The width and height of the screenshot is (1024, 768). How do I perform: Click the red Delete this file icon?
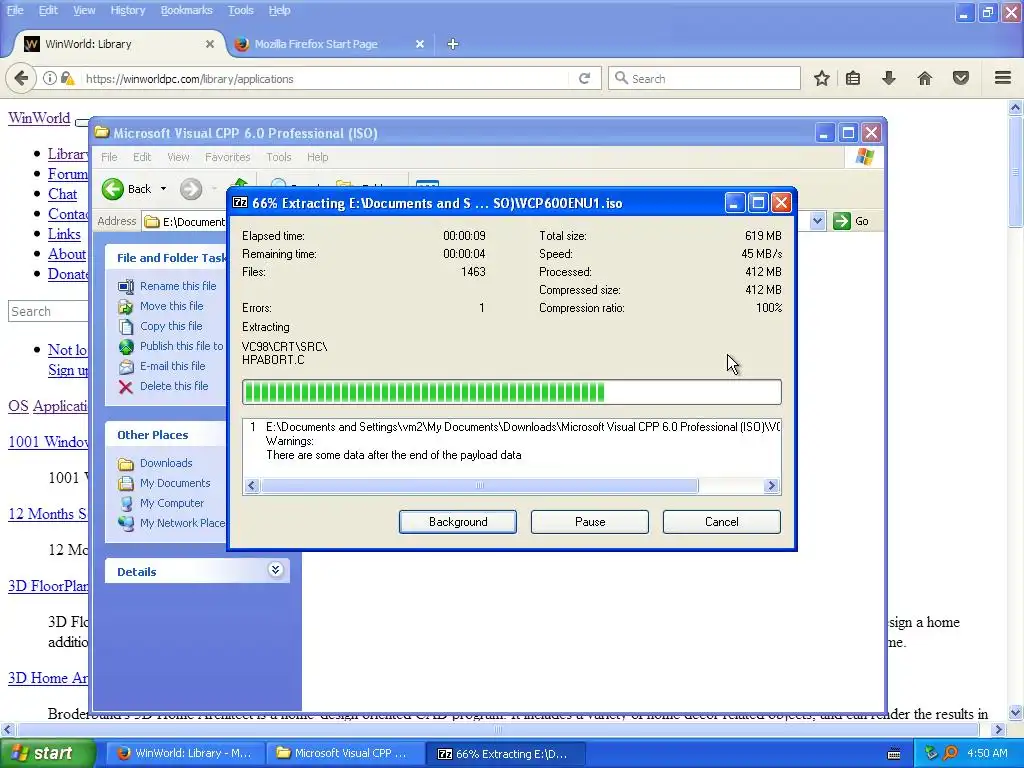(x=125, y=387)
